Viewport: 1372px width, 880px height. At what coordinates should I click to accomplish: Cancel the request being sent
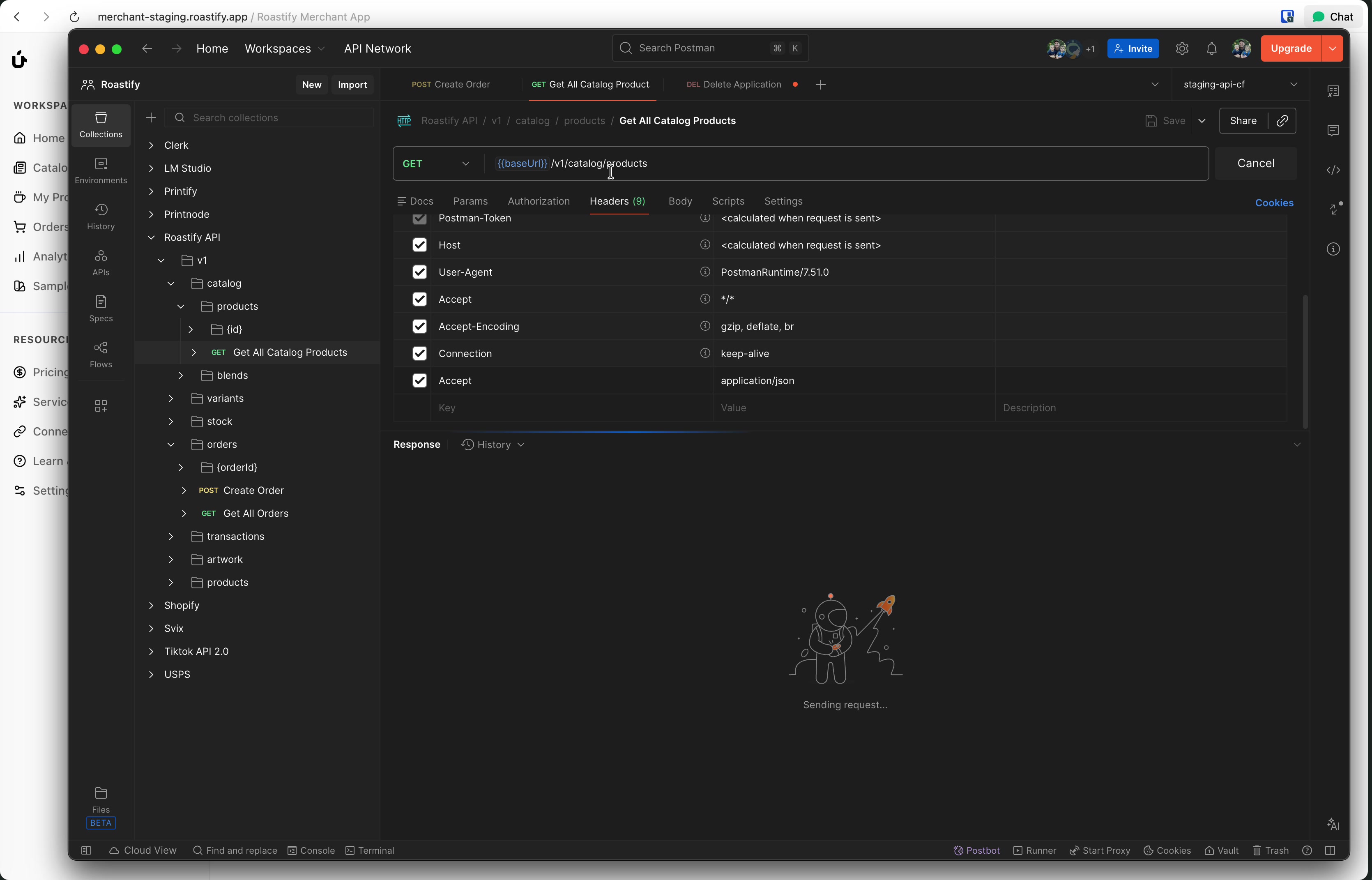coord(1255,164)
